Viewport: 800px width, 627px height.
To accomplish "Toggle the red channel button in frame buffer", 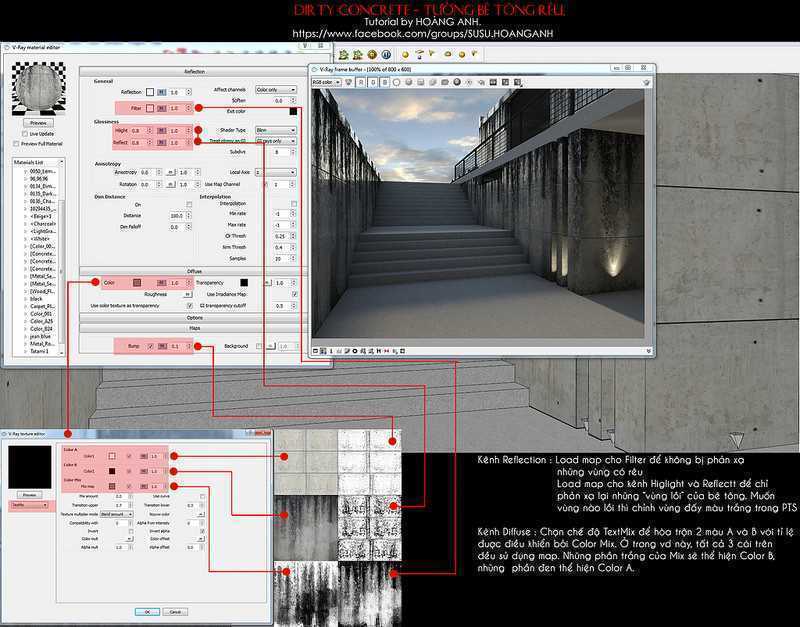I will pos(361,82).
